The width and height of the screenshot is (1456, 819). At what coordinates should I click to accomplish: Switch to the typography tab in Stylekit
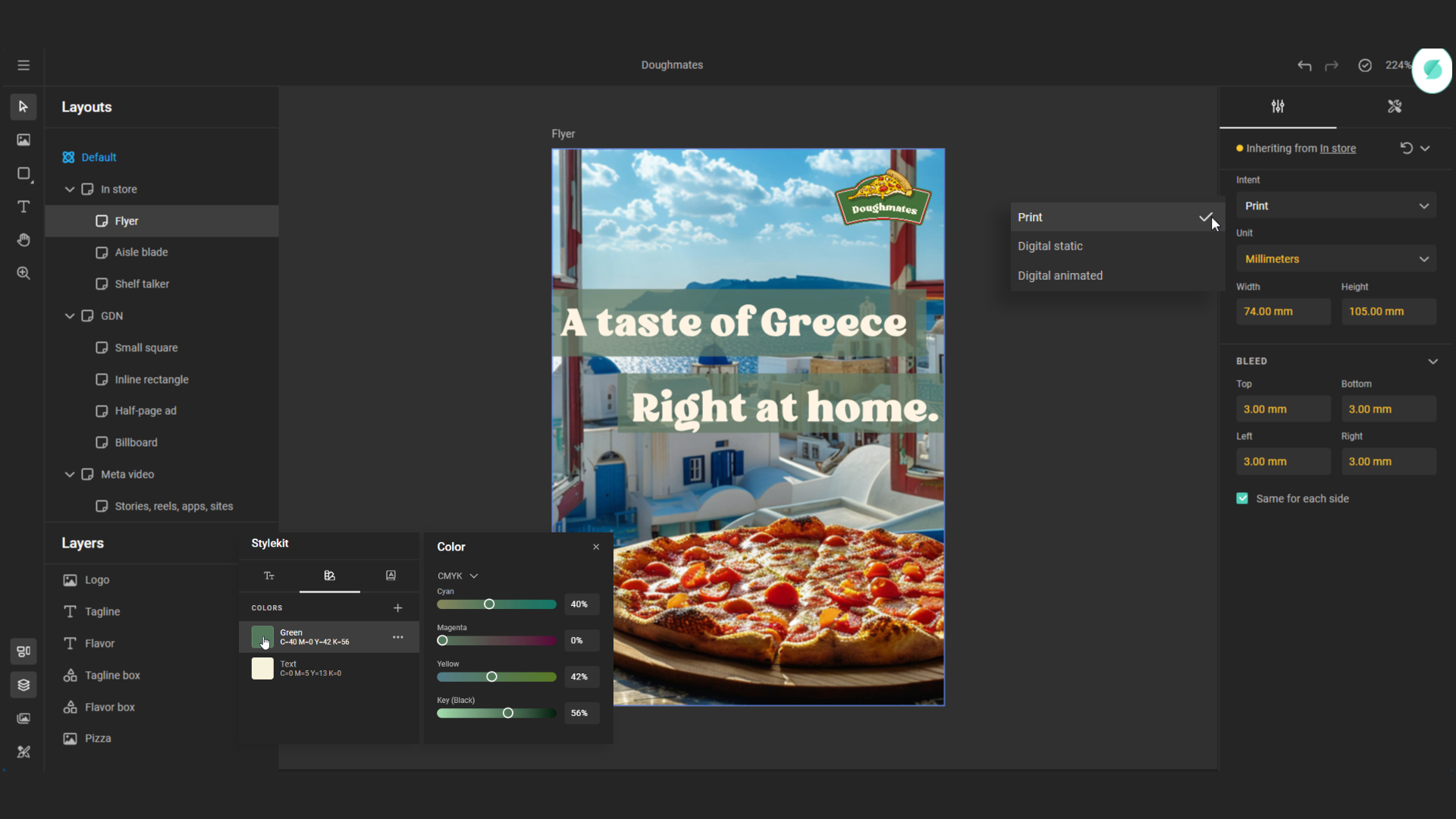coord(269,576)
